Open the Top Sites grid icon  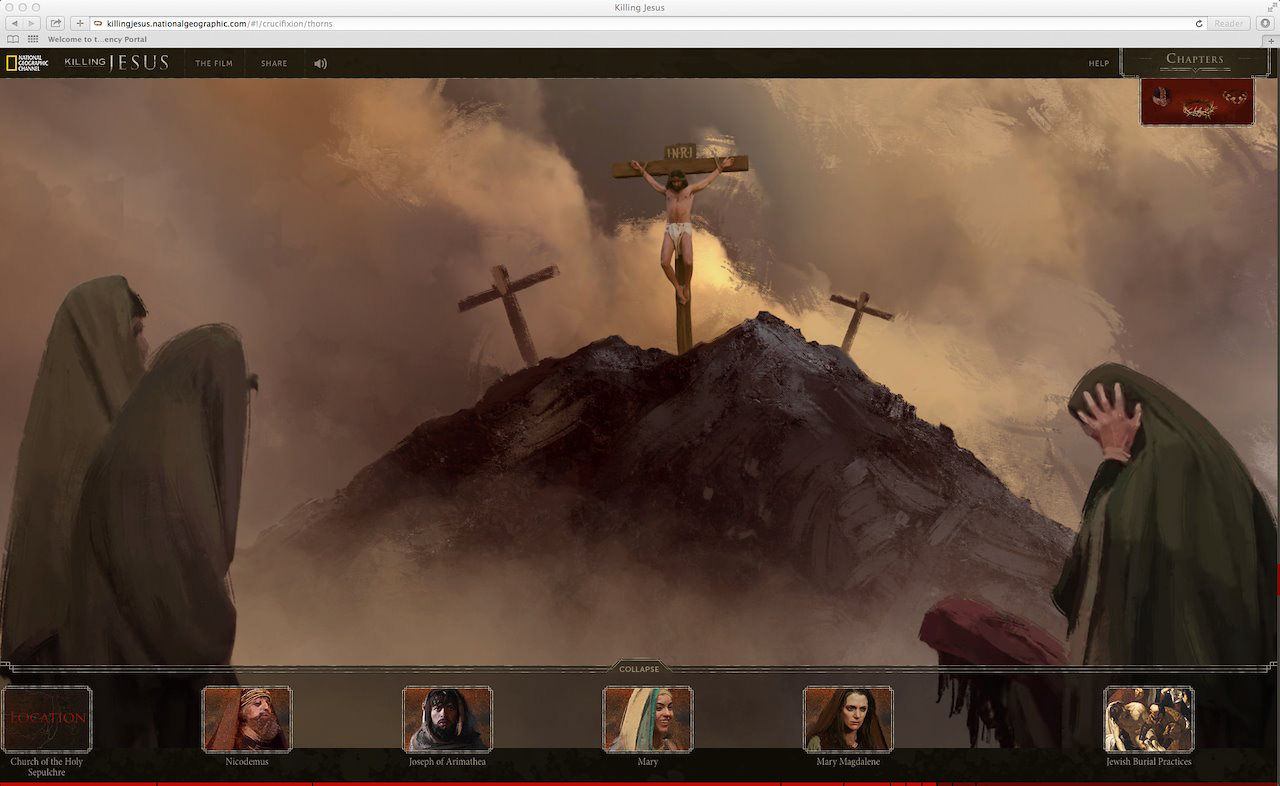33,39
